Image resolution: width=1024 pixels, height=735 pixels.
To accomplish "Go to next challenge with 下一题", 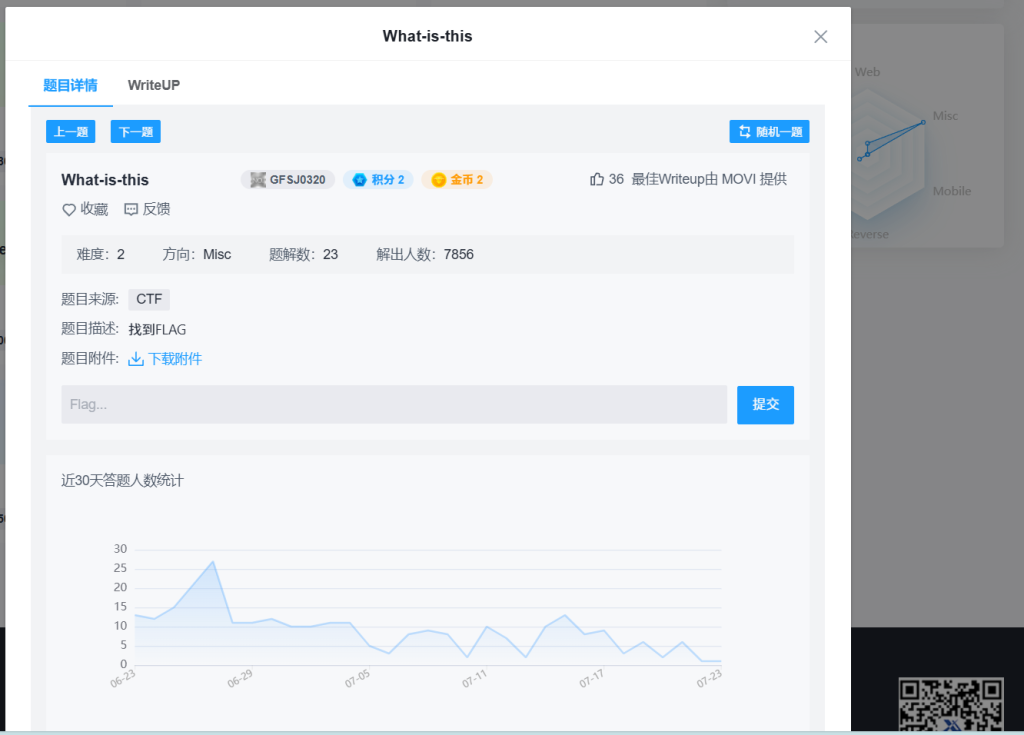I will (x=135, y=132).
